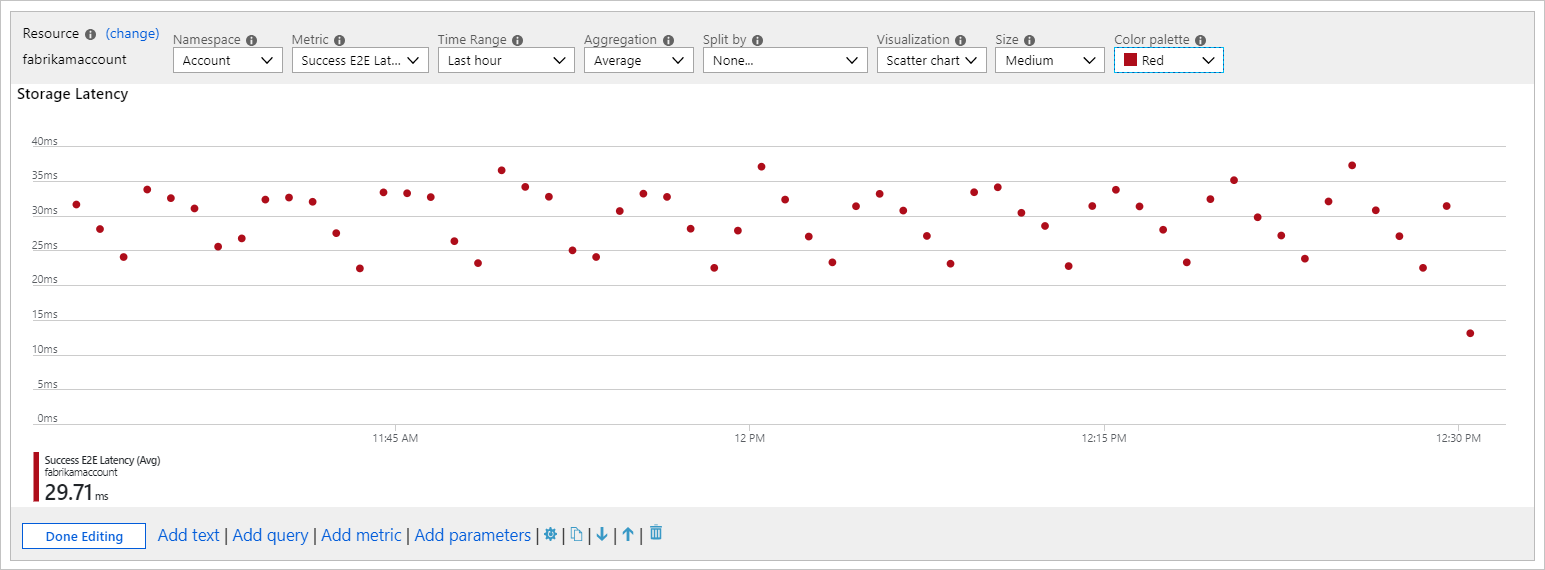Open the Namespace dropdown showing Account
This screenshot has height=570, width=1545.
(x=227, y=60)
